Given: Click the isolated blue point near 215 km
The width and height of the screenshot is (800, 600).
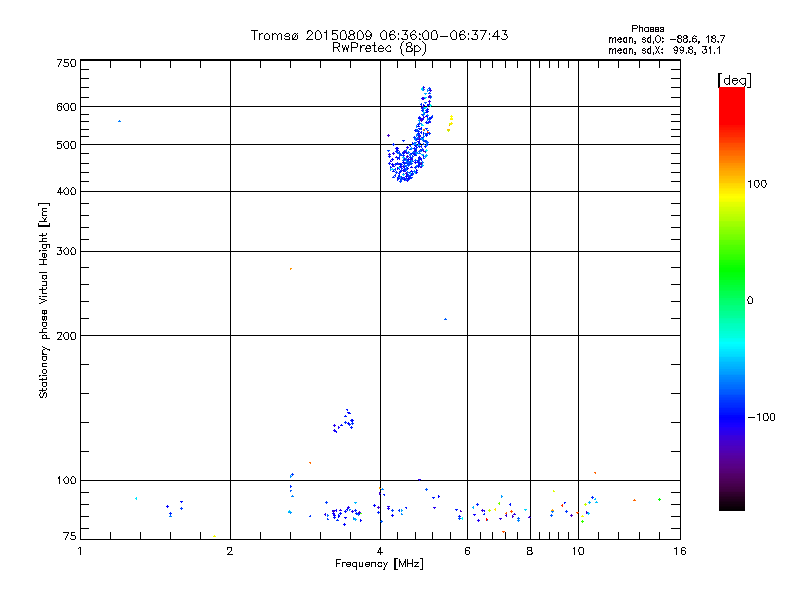Looking at the screenshot, I should (445, 319).
